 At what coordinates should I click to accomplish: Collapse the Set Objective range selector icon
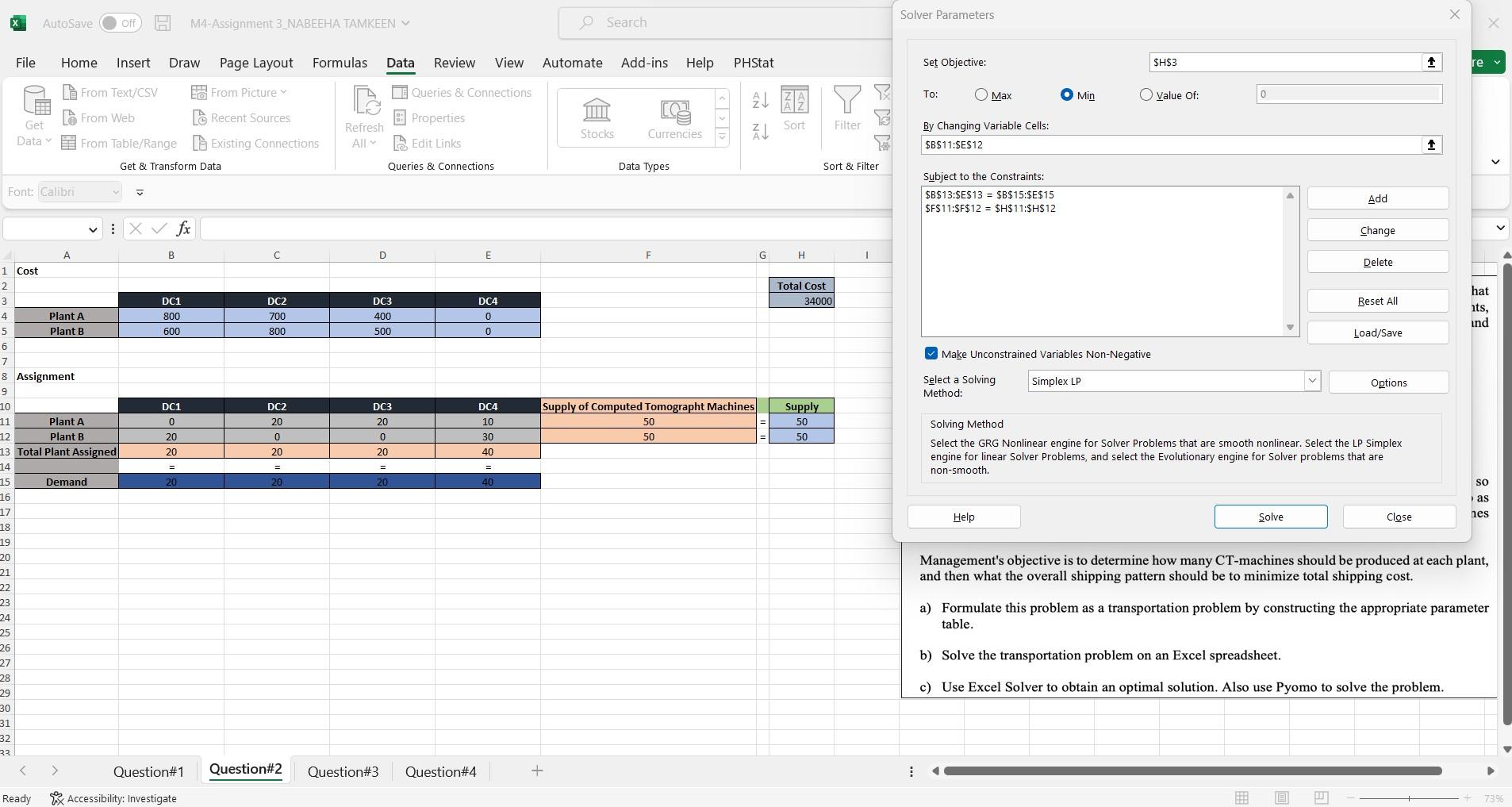point(1430,62)
